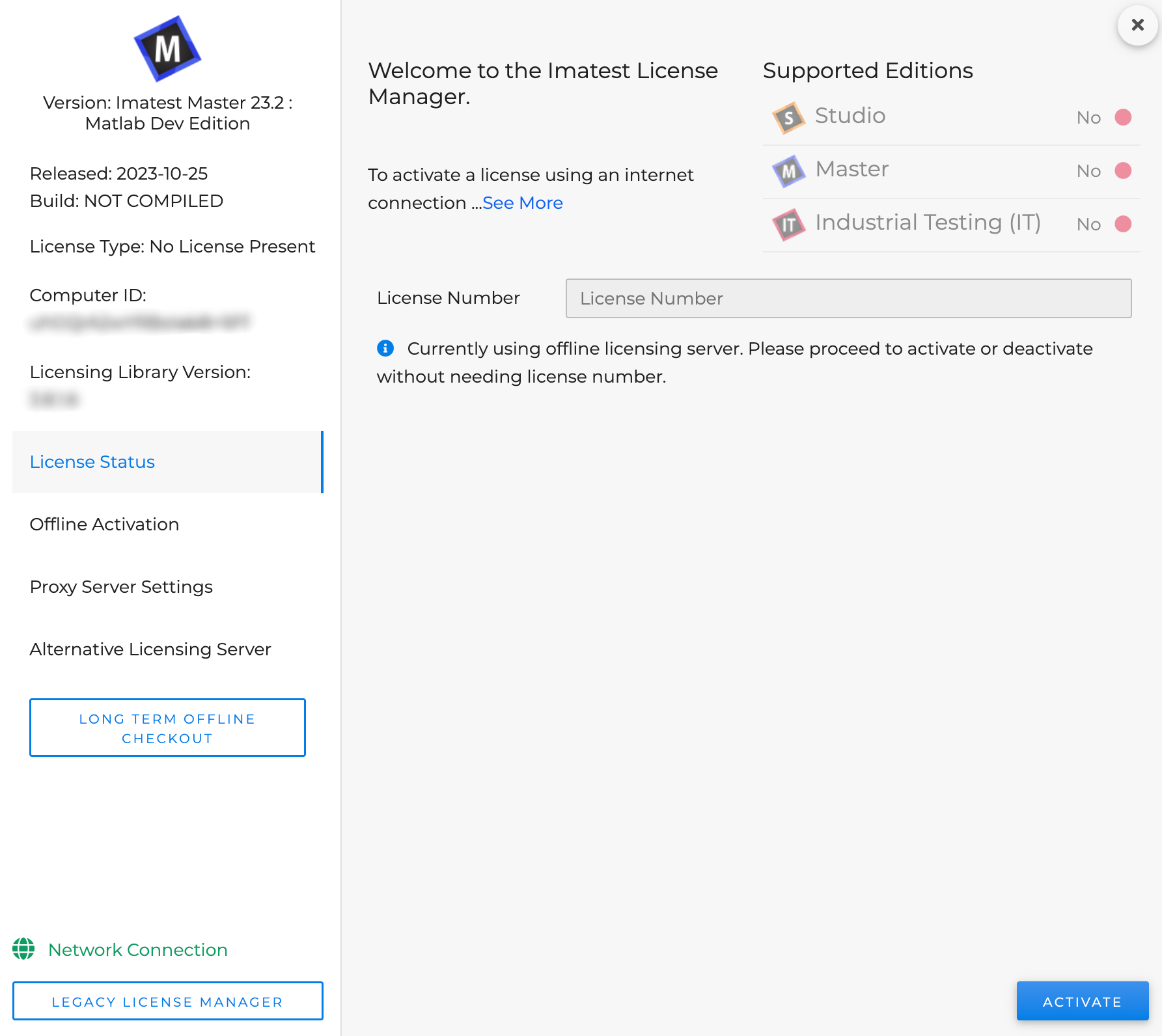Focus the License Number input field

pos(848,298)
